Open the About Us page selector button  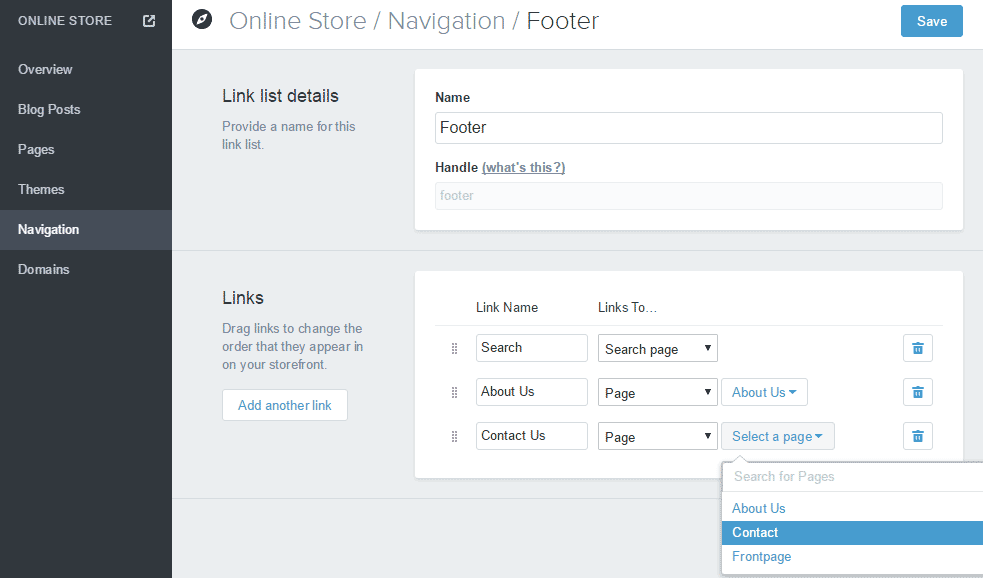click(x=764, y=392)
